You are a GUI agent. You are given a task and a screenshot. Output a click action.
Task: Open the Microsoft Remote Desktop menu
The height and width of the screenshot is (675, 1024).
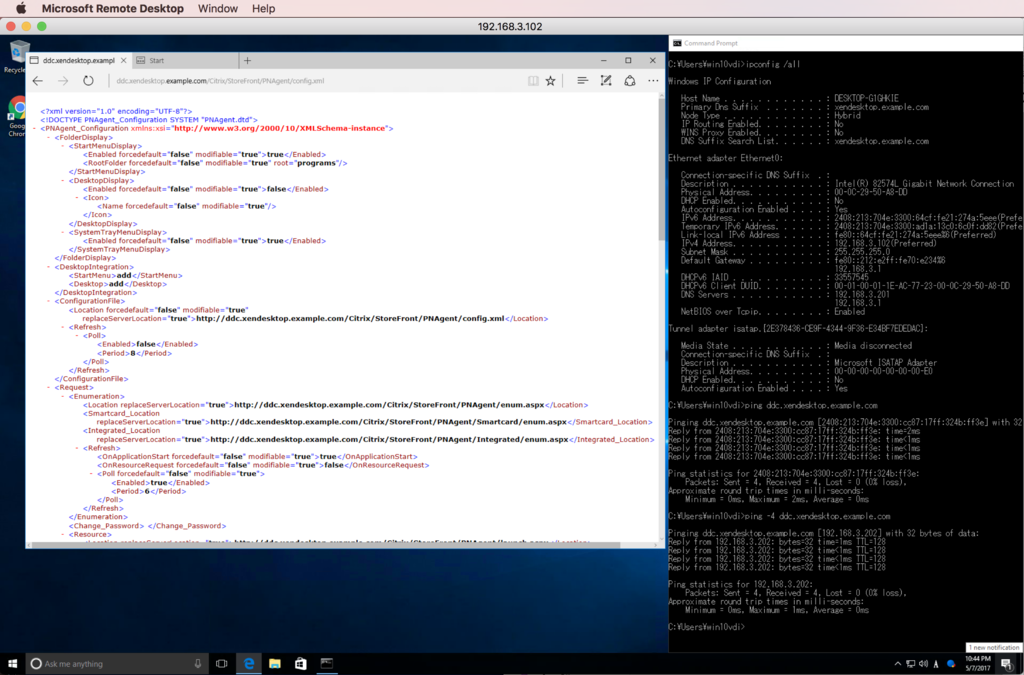point(112,8)
